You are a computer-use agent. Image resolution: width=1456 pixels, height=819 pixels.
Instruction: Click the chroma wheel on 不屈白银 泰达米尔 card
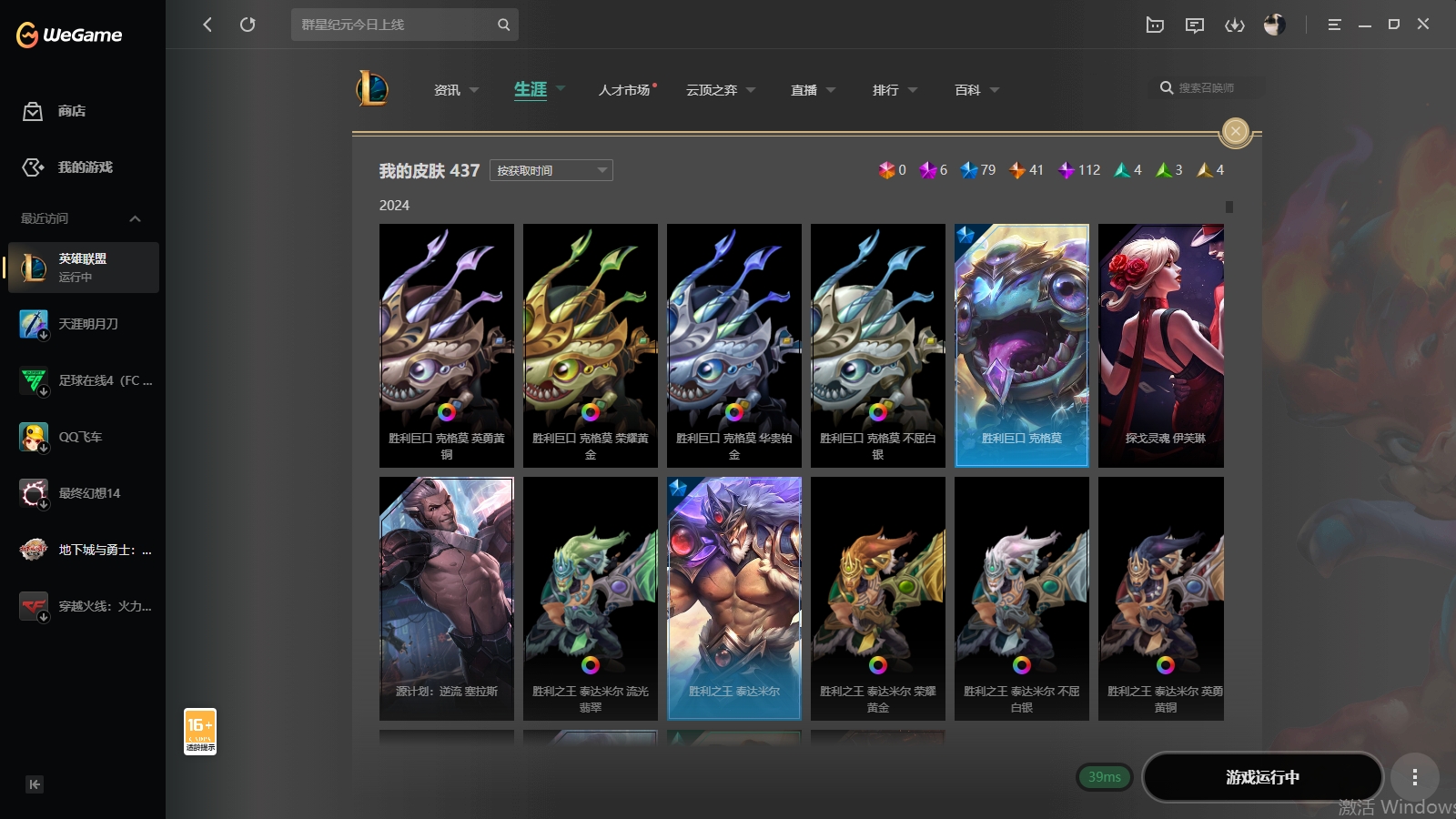[x=1022, y=665]
